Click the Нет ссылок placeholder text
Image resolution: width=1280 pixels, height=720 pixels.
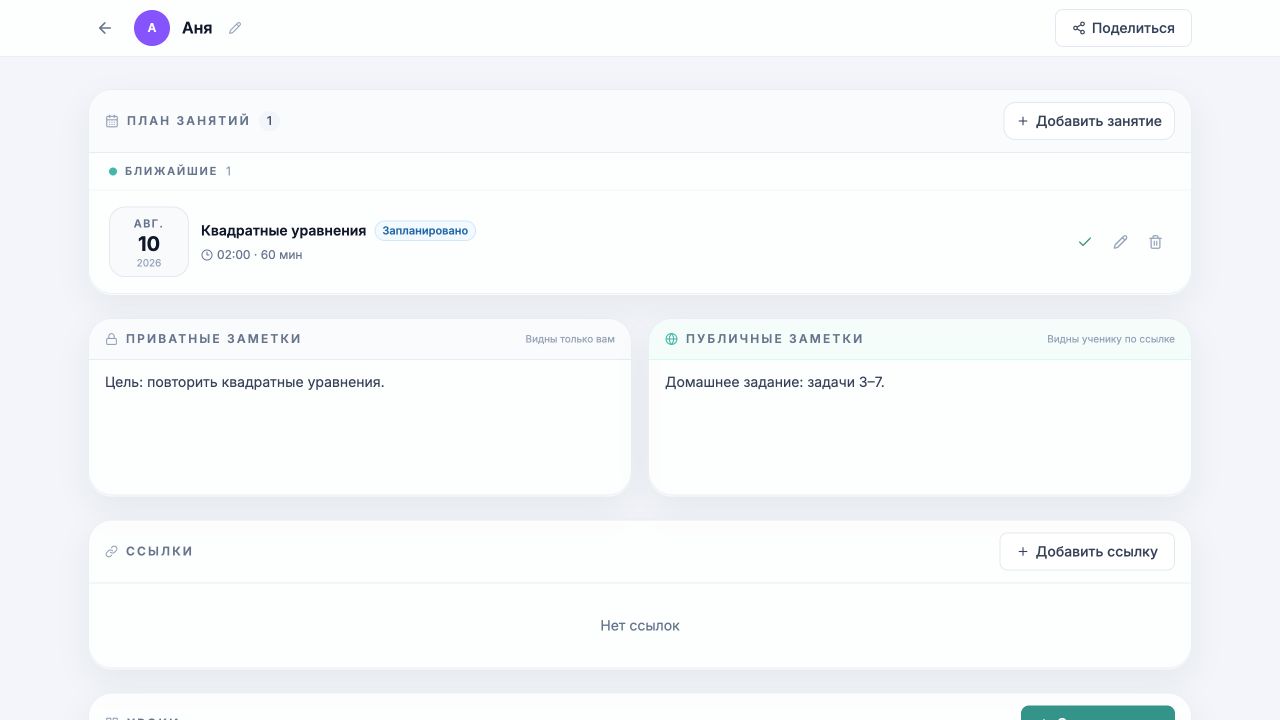click(640, 626)
